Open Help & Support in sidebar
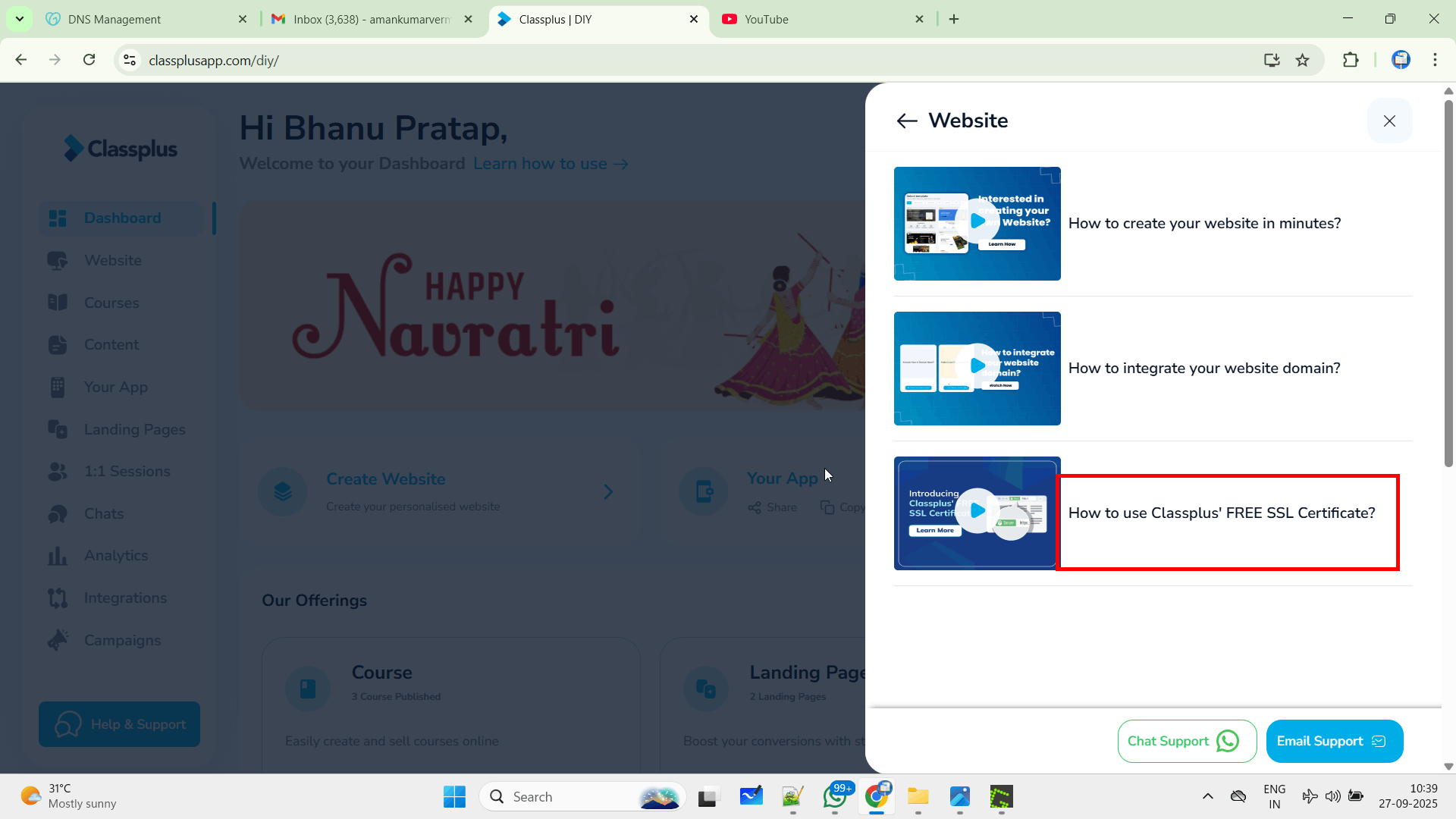Viewport: 1456px width, 819px height. click(120, 724)
